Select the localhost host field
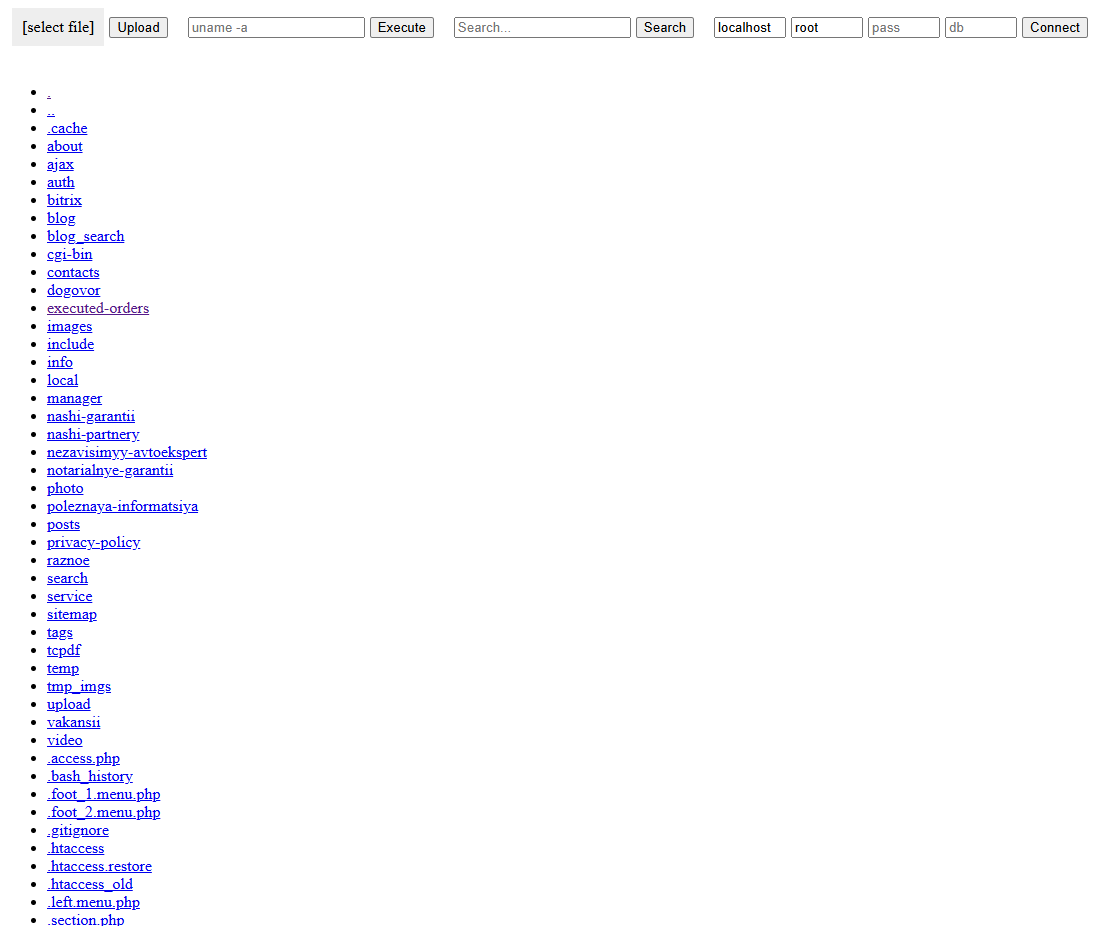Viewport: 1098px width, 926px height. pos(749,28)
